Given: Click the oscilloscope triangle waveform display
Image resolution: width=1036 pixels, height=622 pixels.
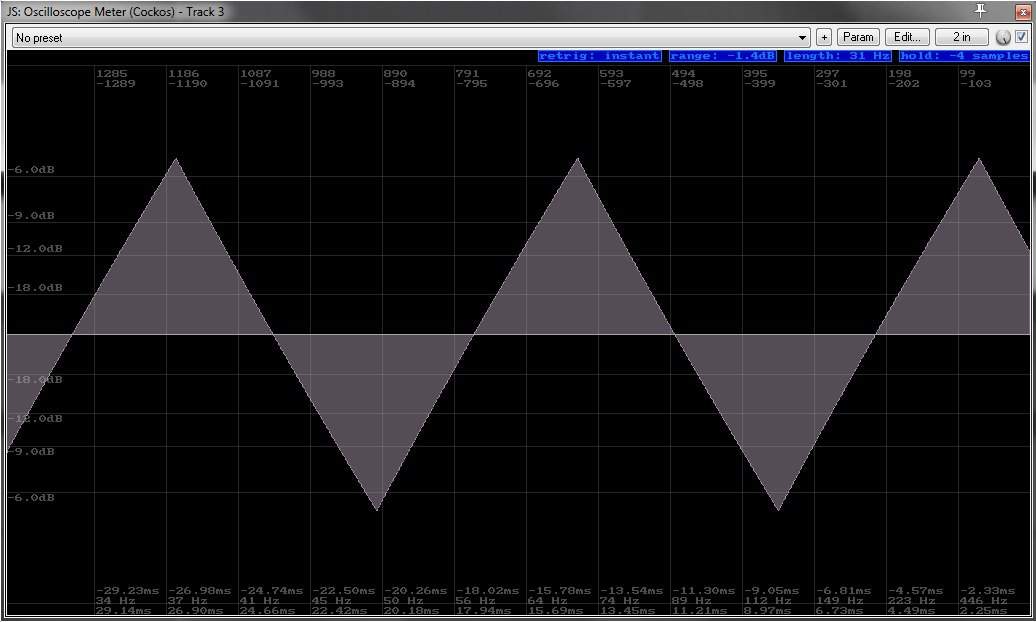Looking at the screenshot, I should [x=518, y=334].
